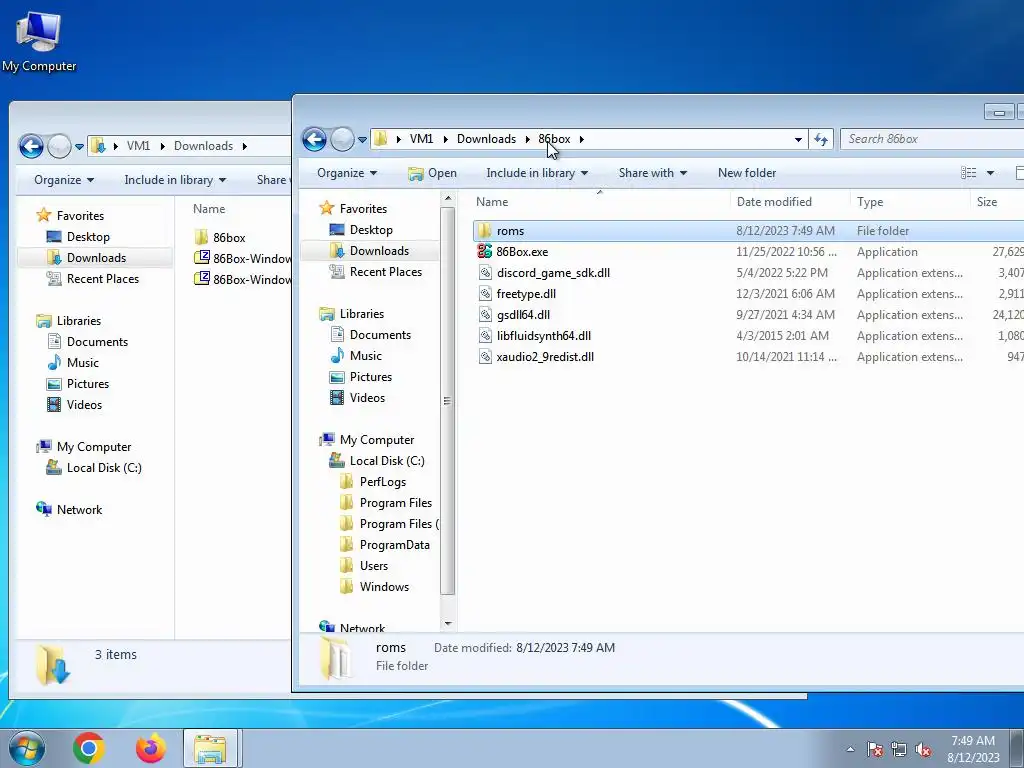Open Users folder in sidebar tree
This screenshot has height=768, width=1024.
click(x=374, y=566)
